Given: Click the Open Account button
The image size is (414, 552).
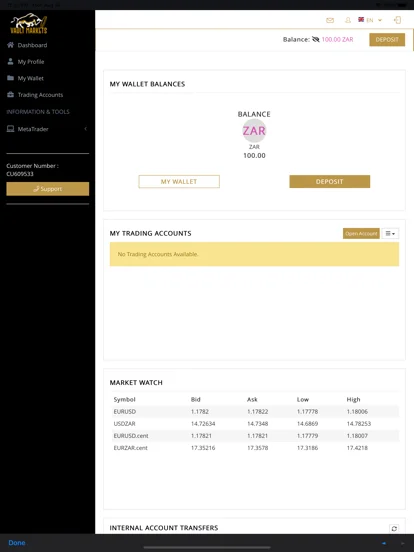Looking at the screenshot, I should point(361,233).
